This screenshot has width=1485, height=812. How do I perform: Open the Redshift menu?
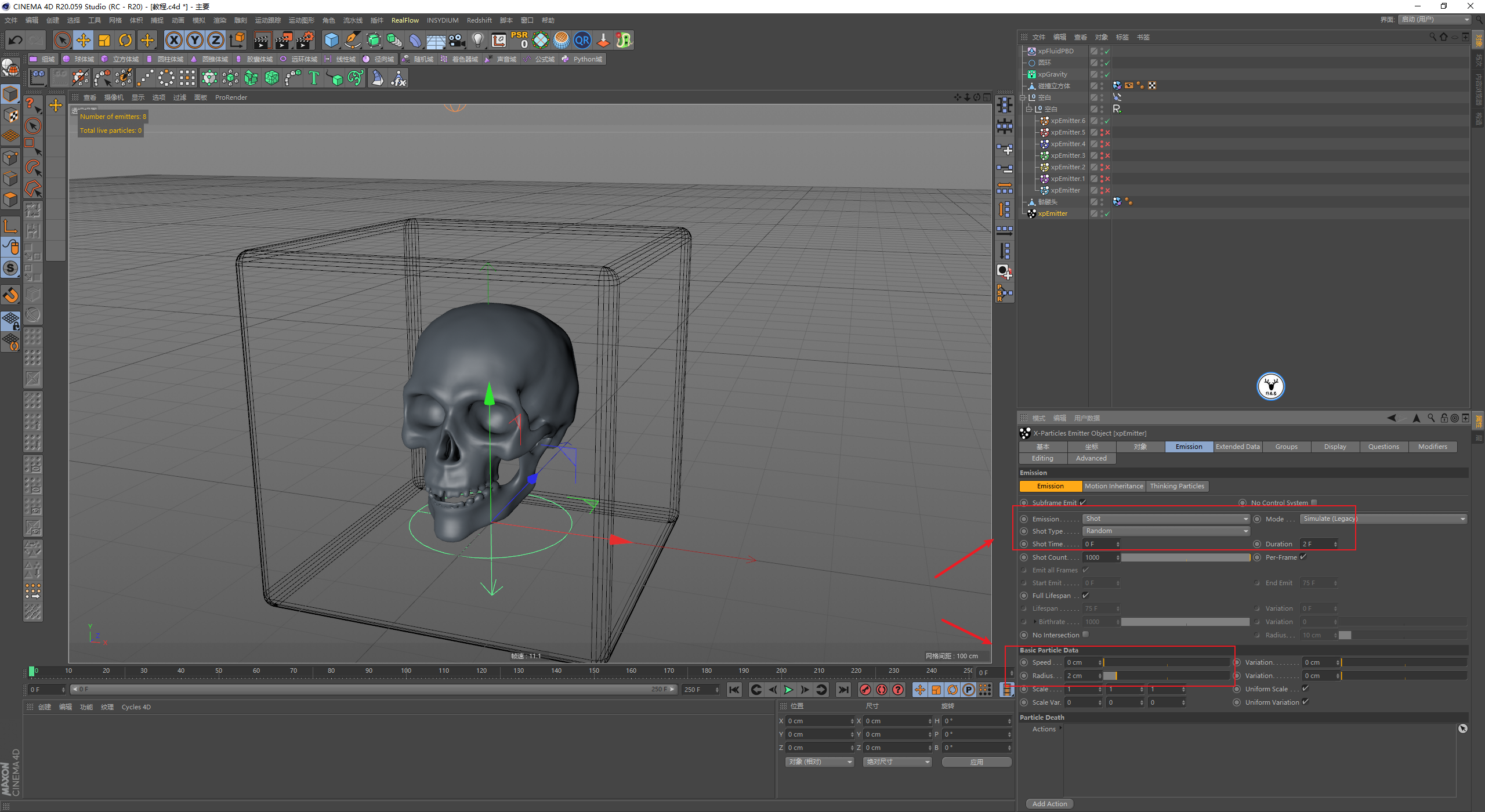(x=479, y=20)
